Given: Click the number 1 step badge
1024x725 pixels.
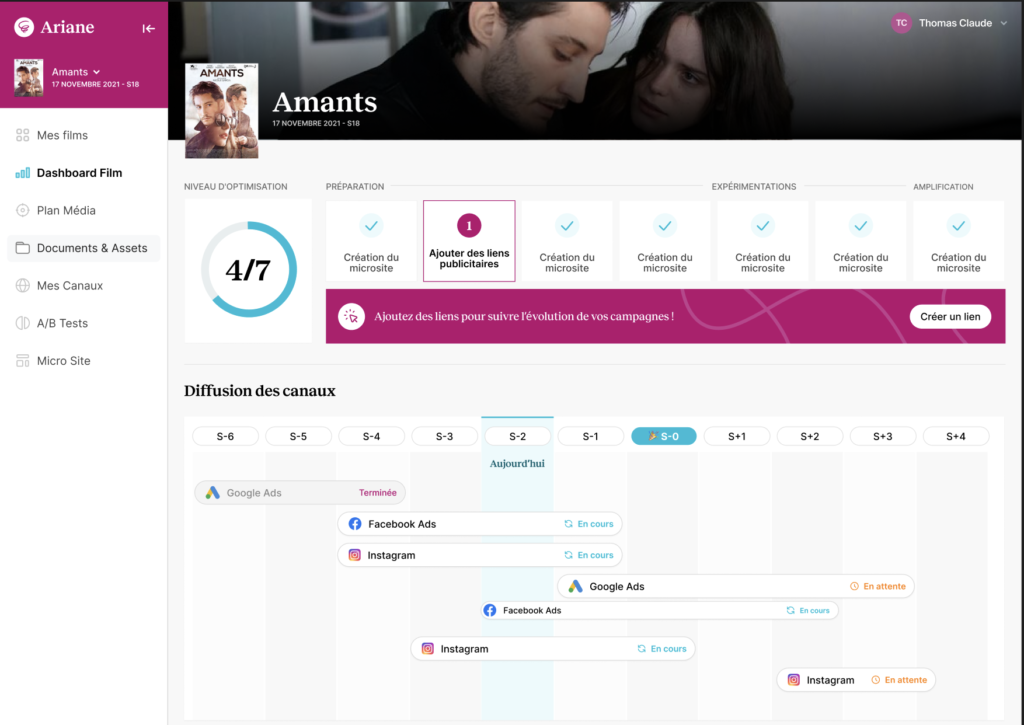Looking at the screenshot, I should point(469,225).
